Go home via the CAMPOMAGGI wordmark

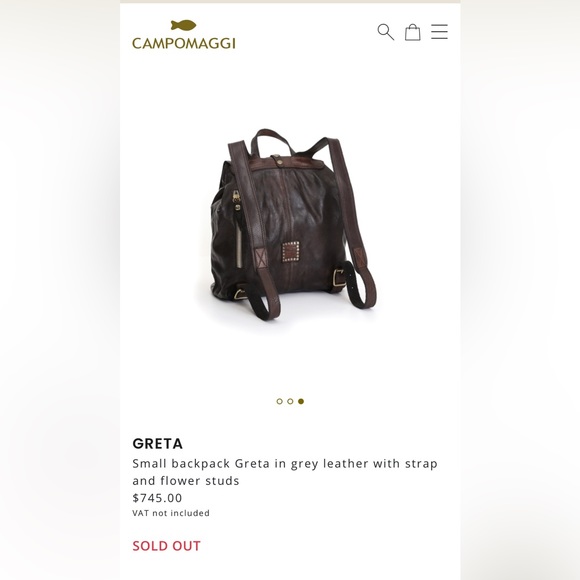click(x=184, y=43)
